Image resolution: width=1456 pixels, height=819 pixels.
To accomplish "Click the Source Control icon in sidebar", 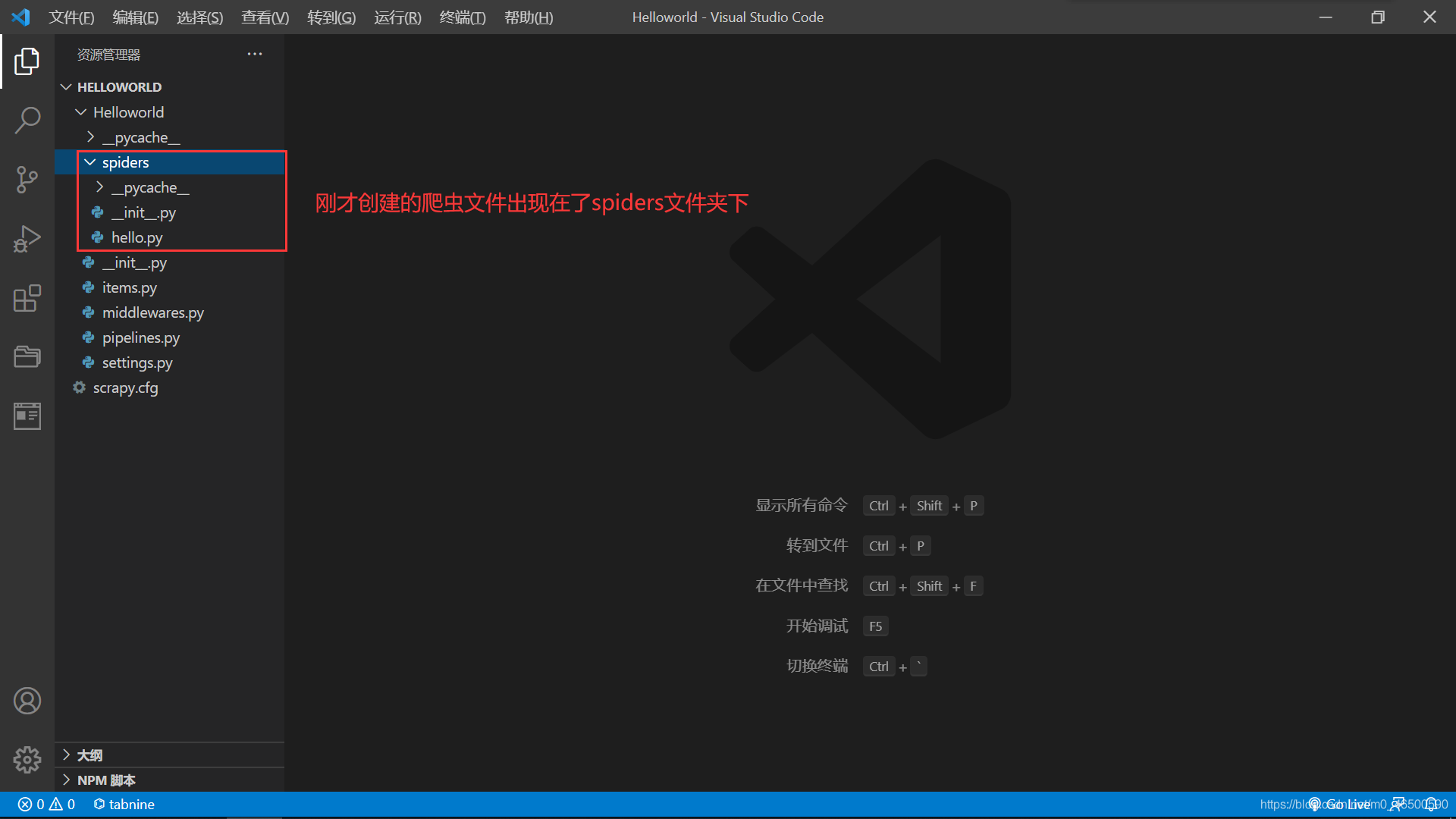I will [x=27, y=178].
